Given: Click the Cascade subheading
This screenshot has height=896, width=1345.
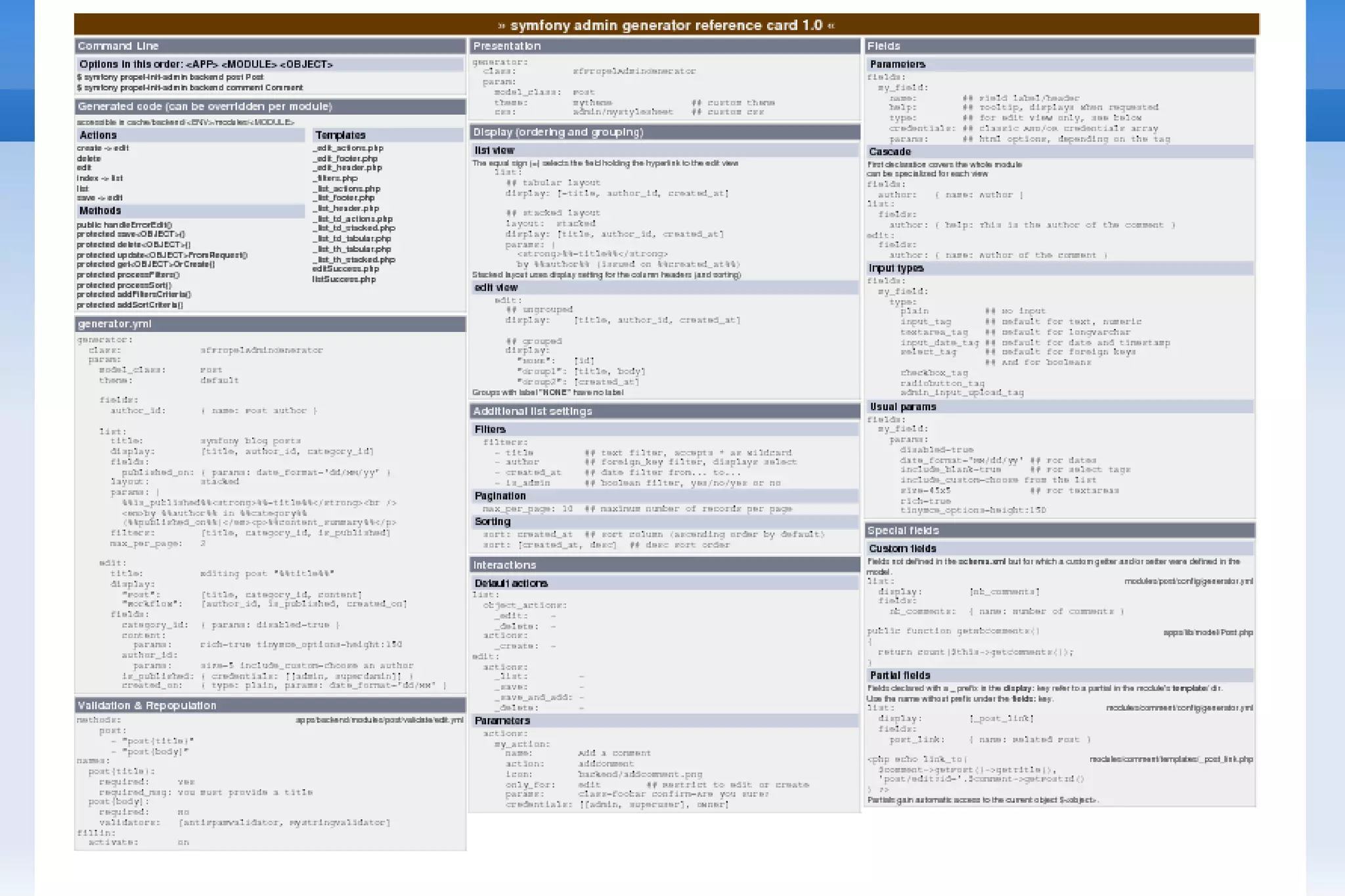Looking at the screenshot, I should pos(1059,152).
